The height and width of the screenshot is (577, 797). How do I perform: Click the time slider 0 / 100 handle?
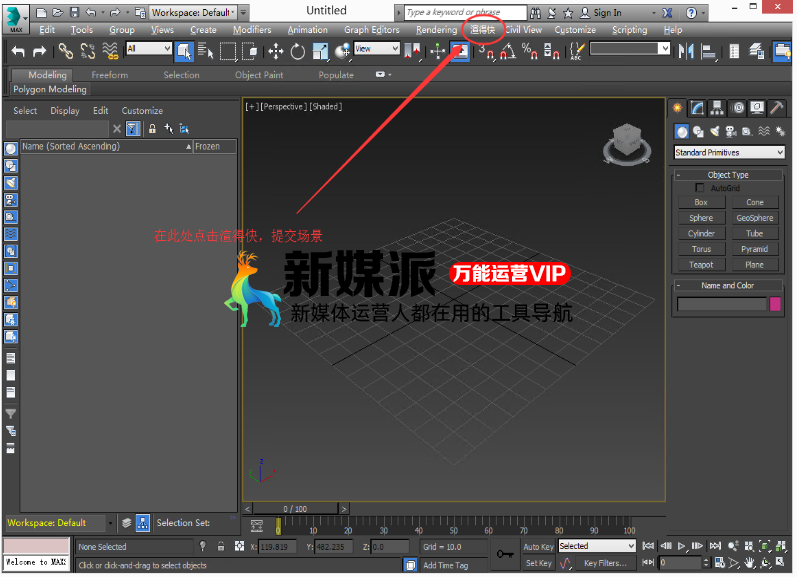(295, 509)
